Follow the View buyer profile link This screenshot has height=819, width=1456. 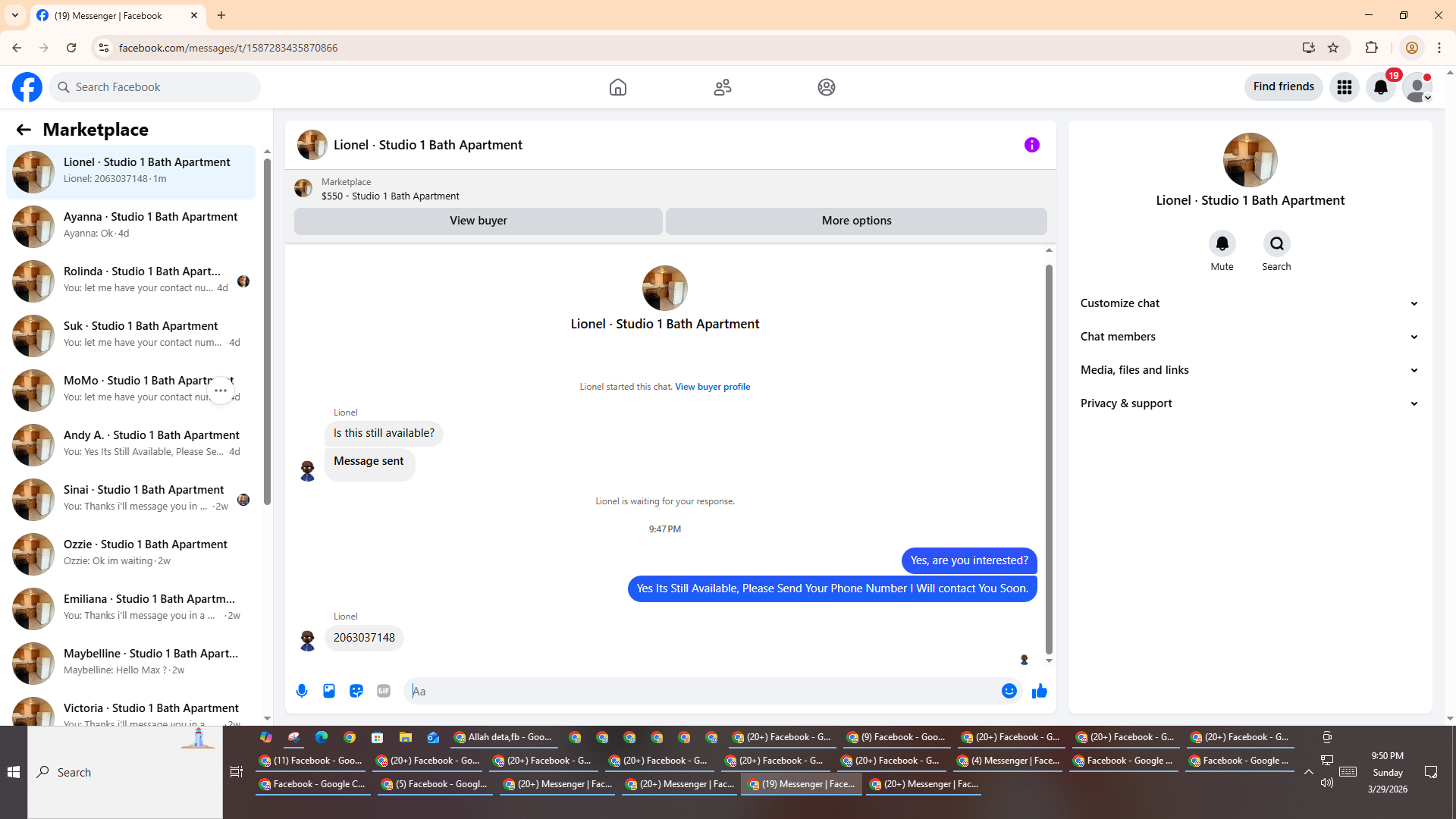[x=713, y=387]
